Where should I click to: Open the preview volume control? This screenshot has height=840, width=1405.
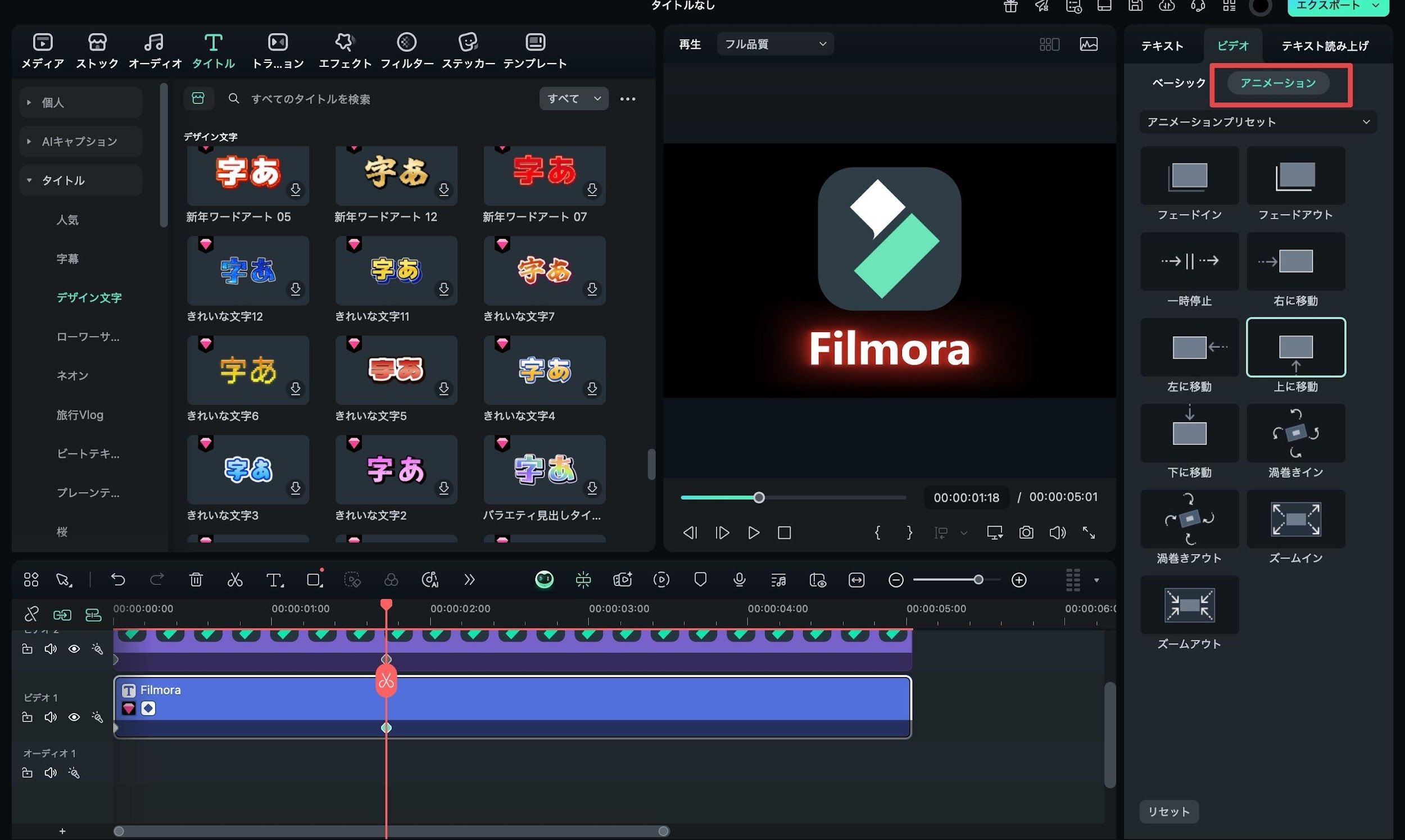(x=1058, y=533)
